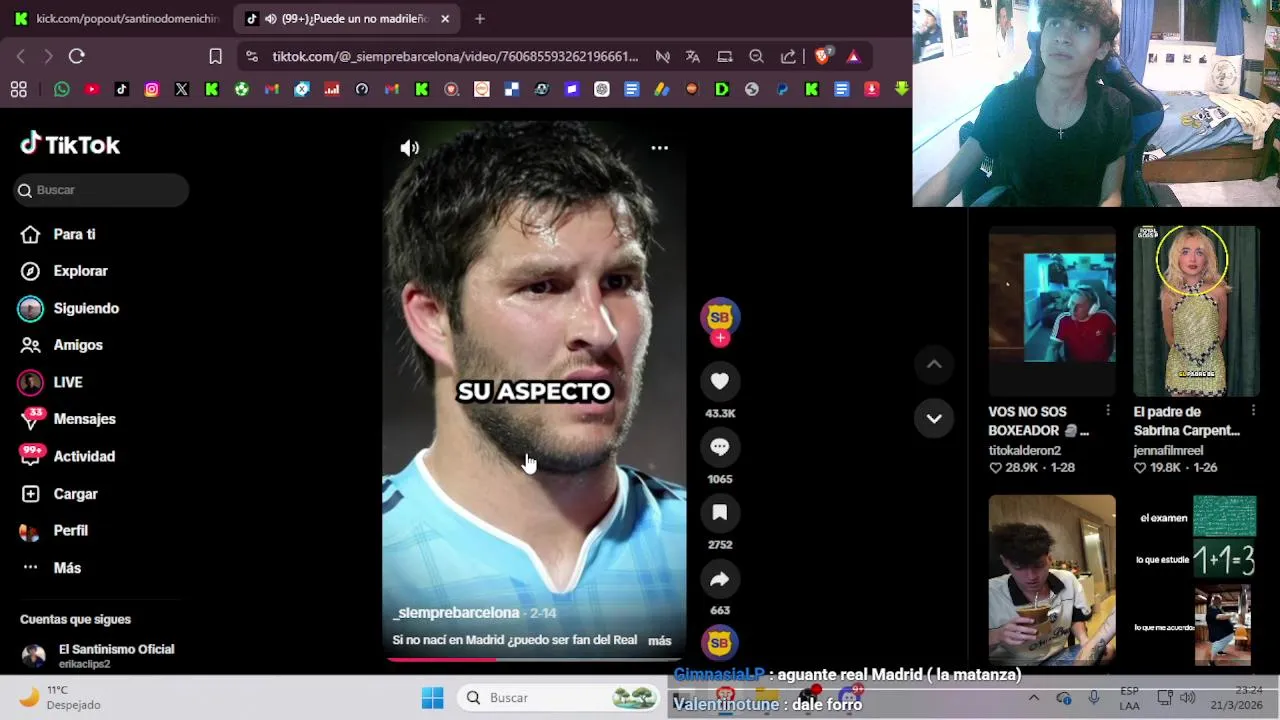Open the Instagram bookmark

[x=152, y=90]
